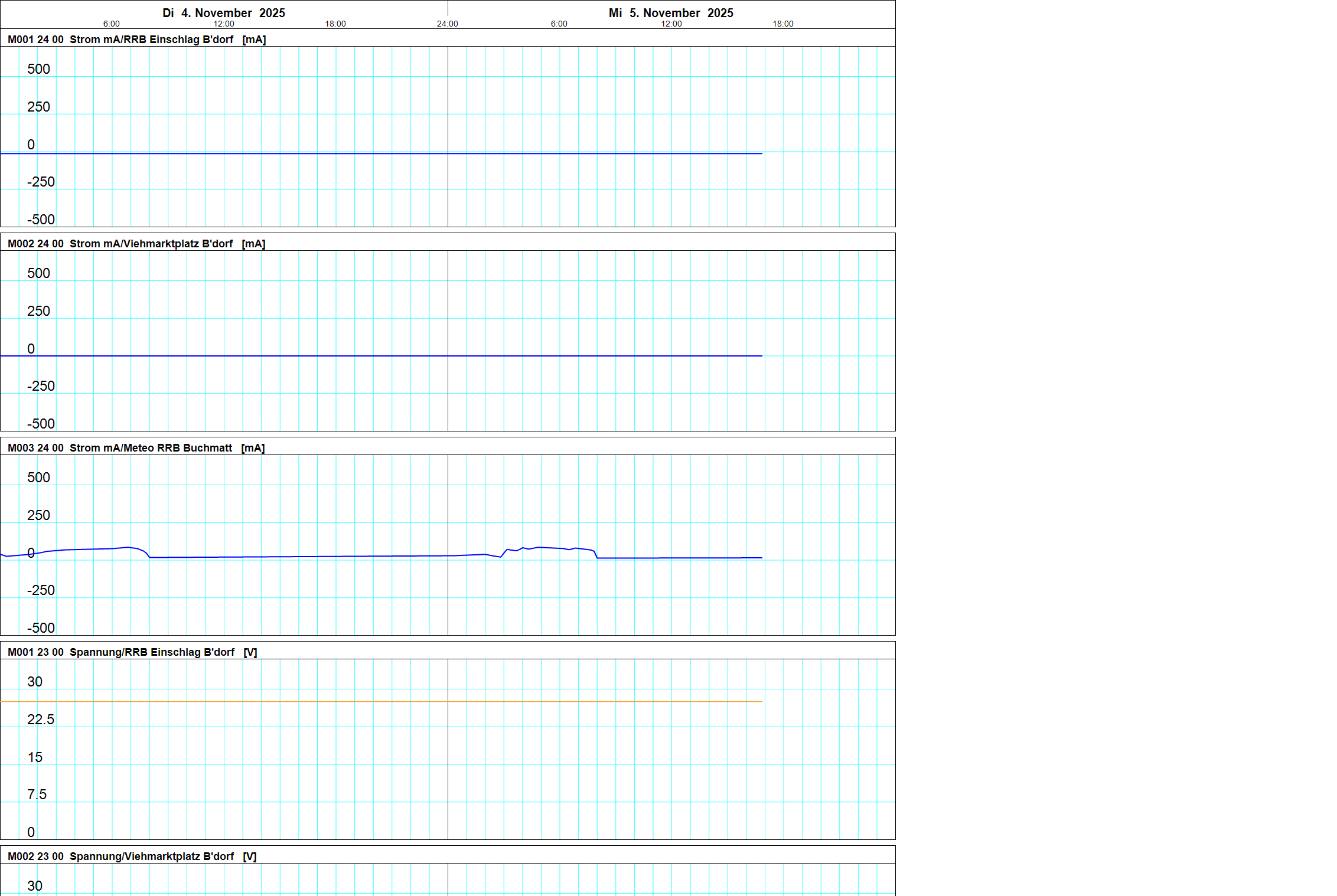The height and width of the screenshot is (896, 1337).
Task: Click the first day's 12:00 time label
Action: 224,24
